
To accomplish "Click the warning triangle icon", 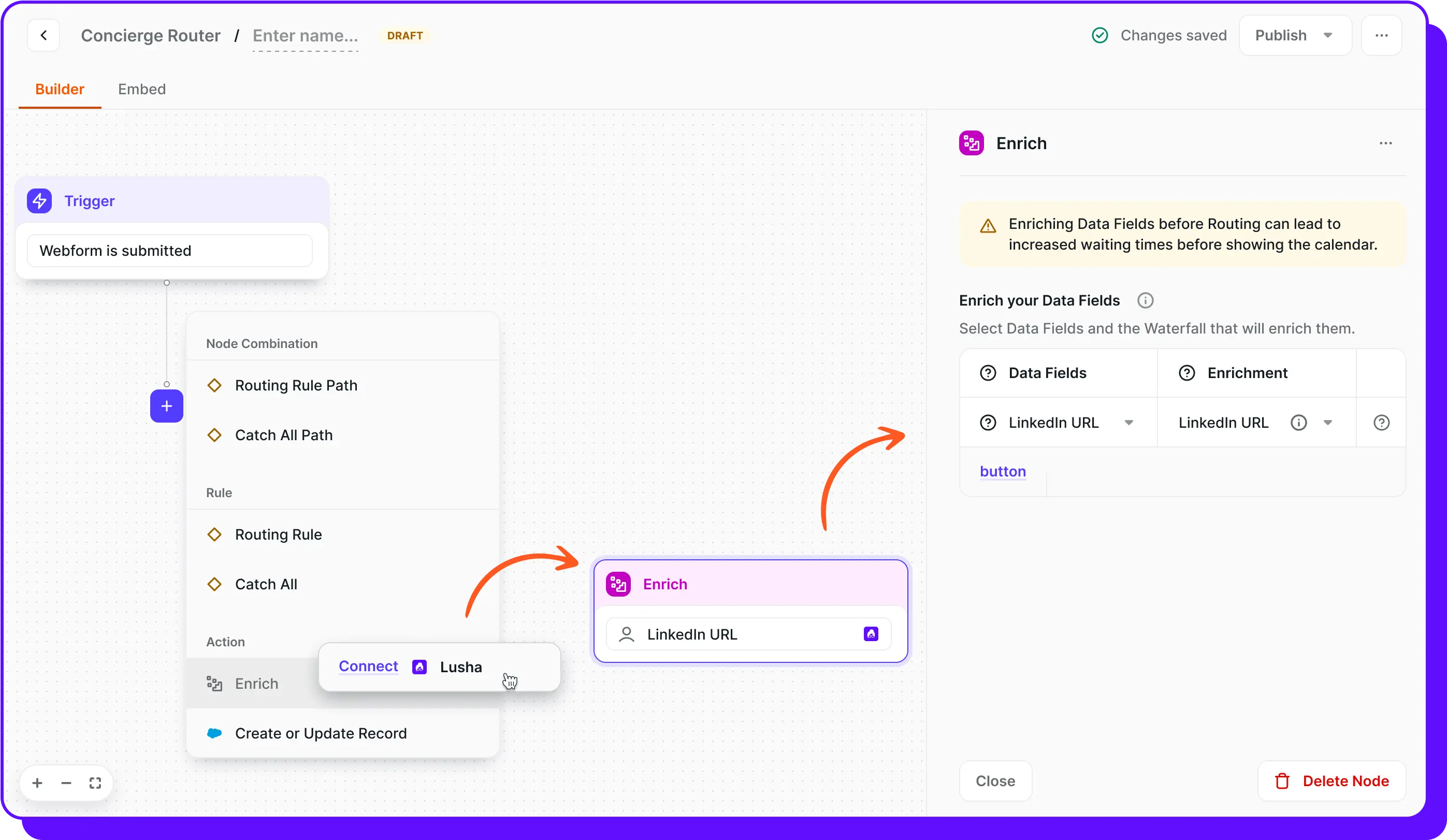I will click(988, 226).
